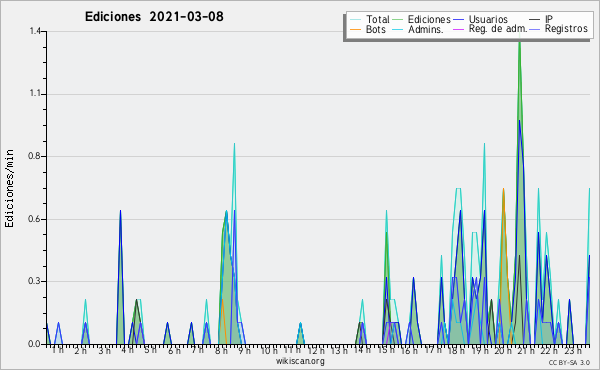Click the '15 h' x-axis label

[386, 350]
